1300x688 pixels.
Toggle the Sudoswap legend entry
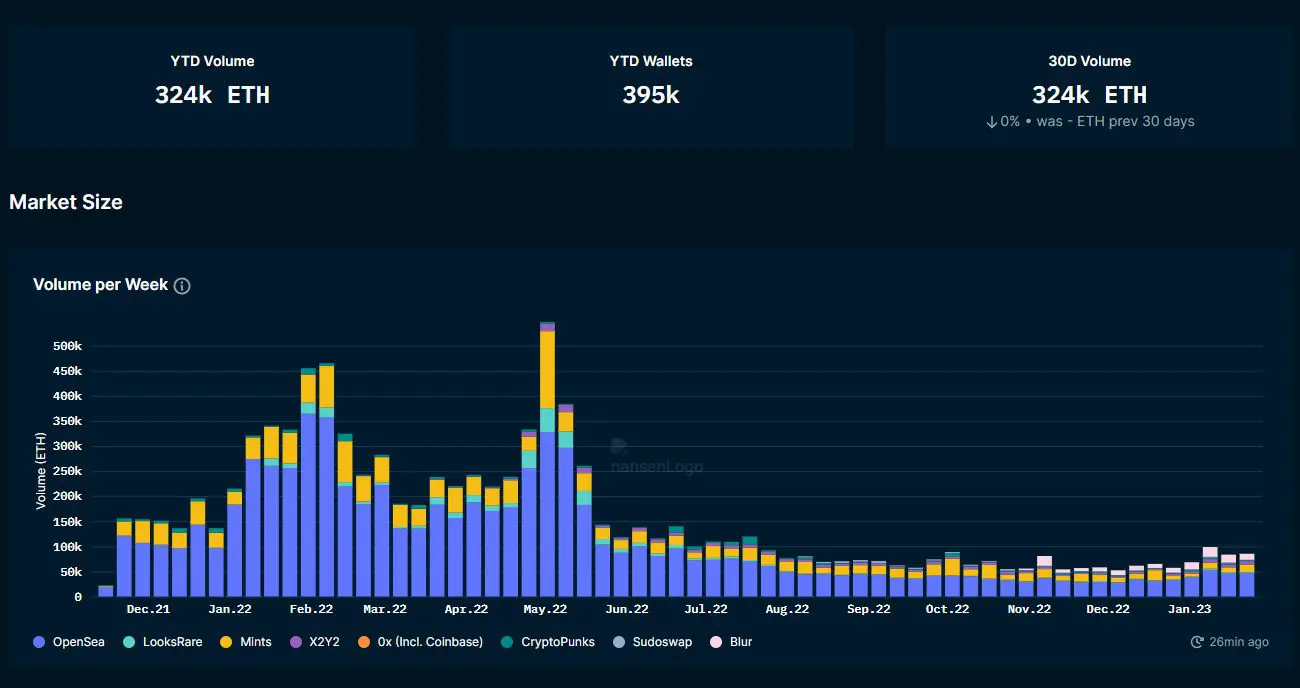tap(651, 642)
